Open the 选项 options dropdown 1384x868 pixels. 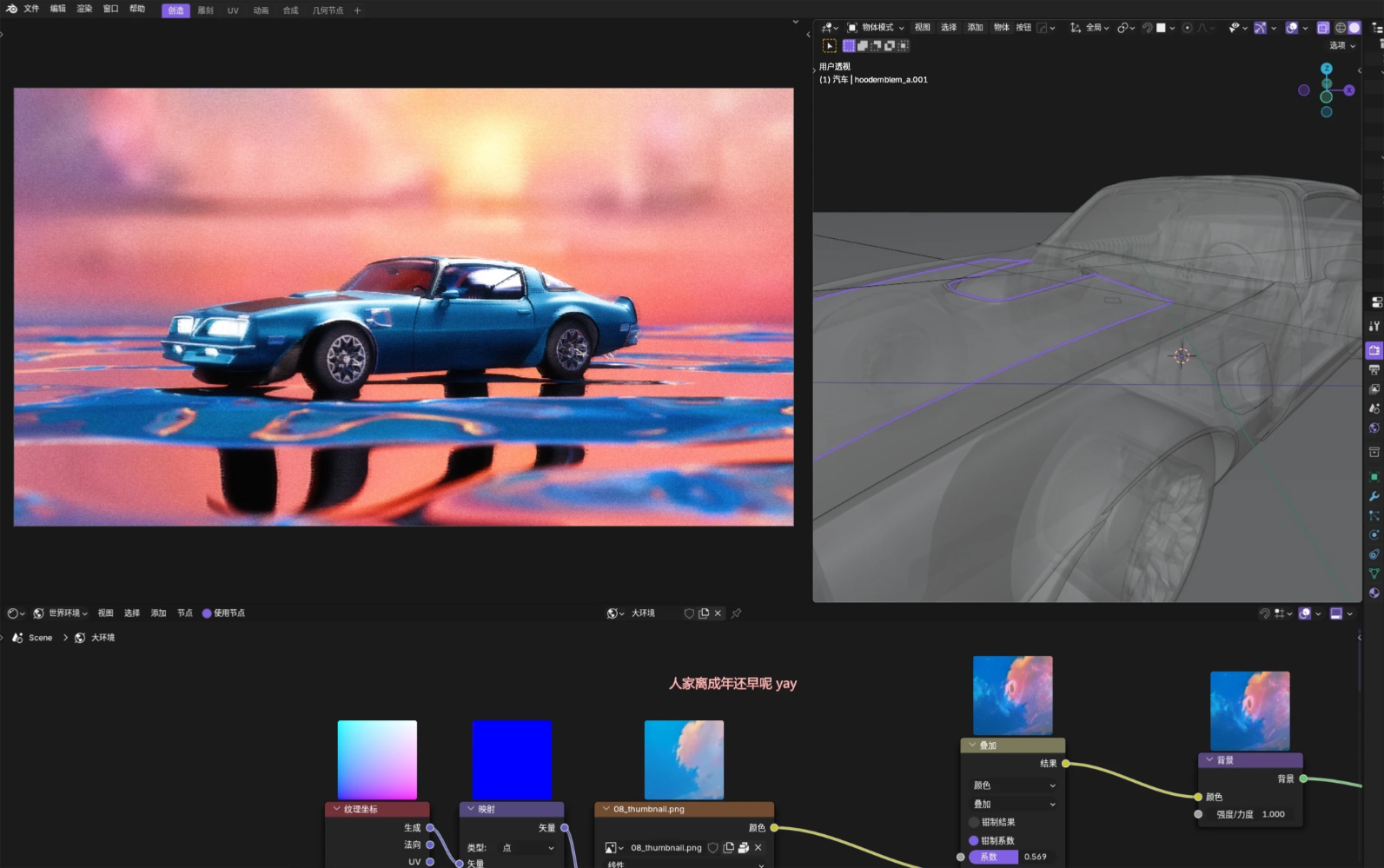pos(1342,46)
